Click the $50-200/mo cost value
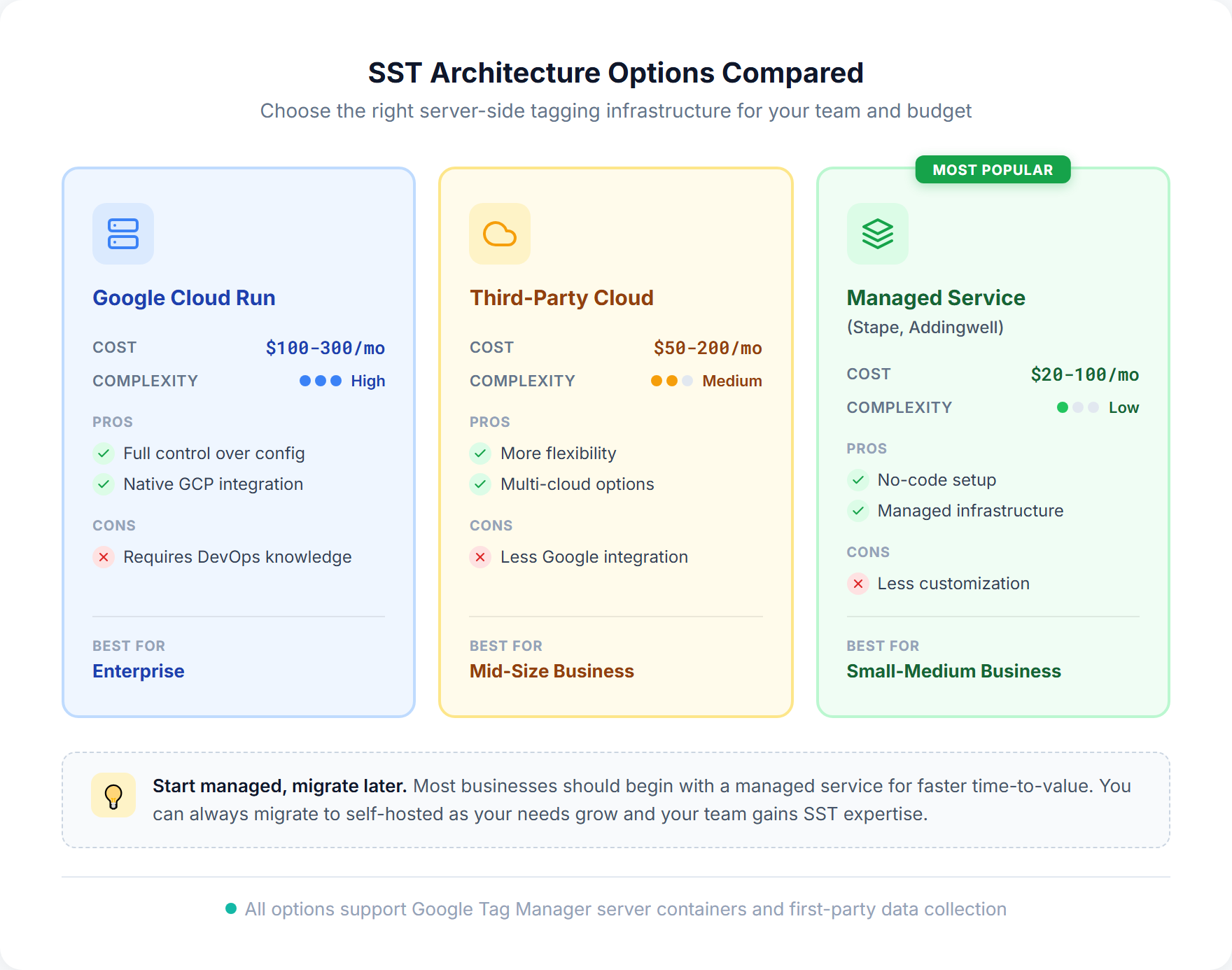 (x=708, y=347)
